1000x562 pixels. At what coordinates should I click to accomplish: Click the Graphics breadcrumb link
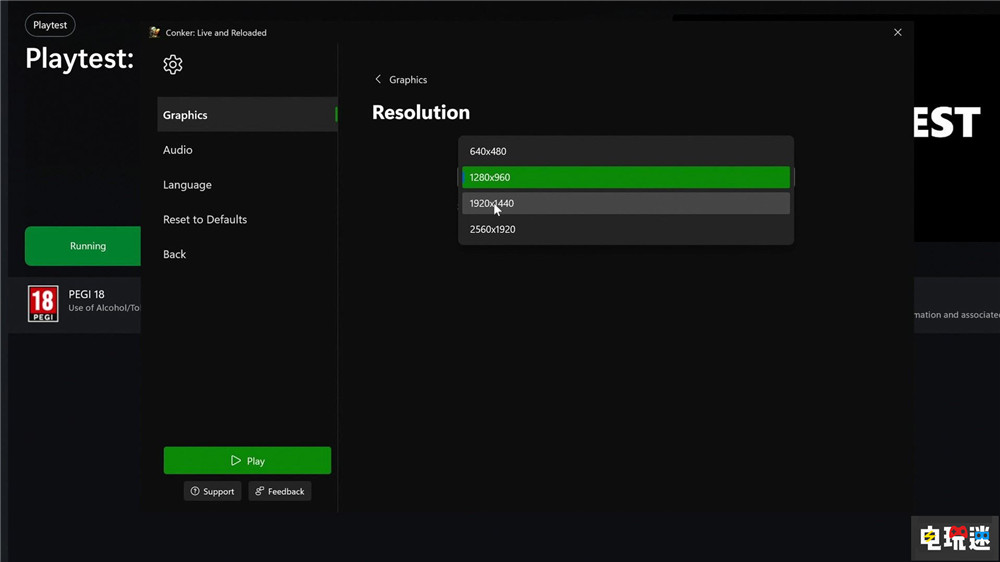coord(408,80)
